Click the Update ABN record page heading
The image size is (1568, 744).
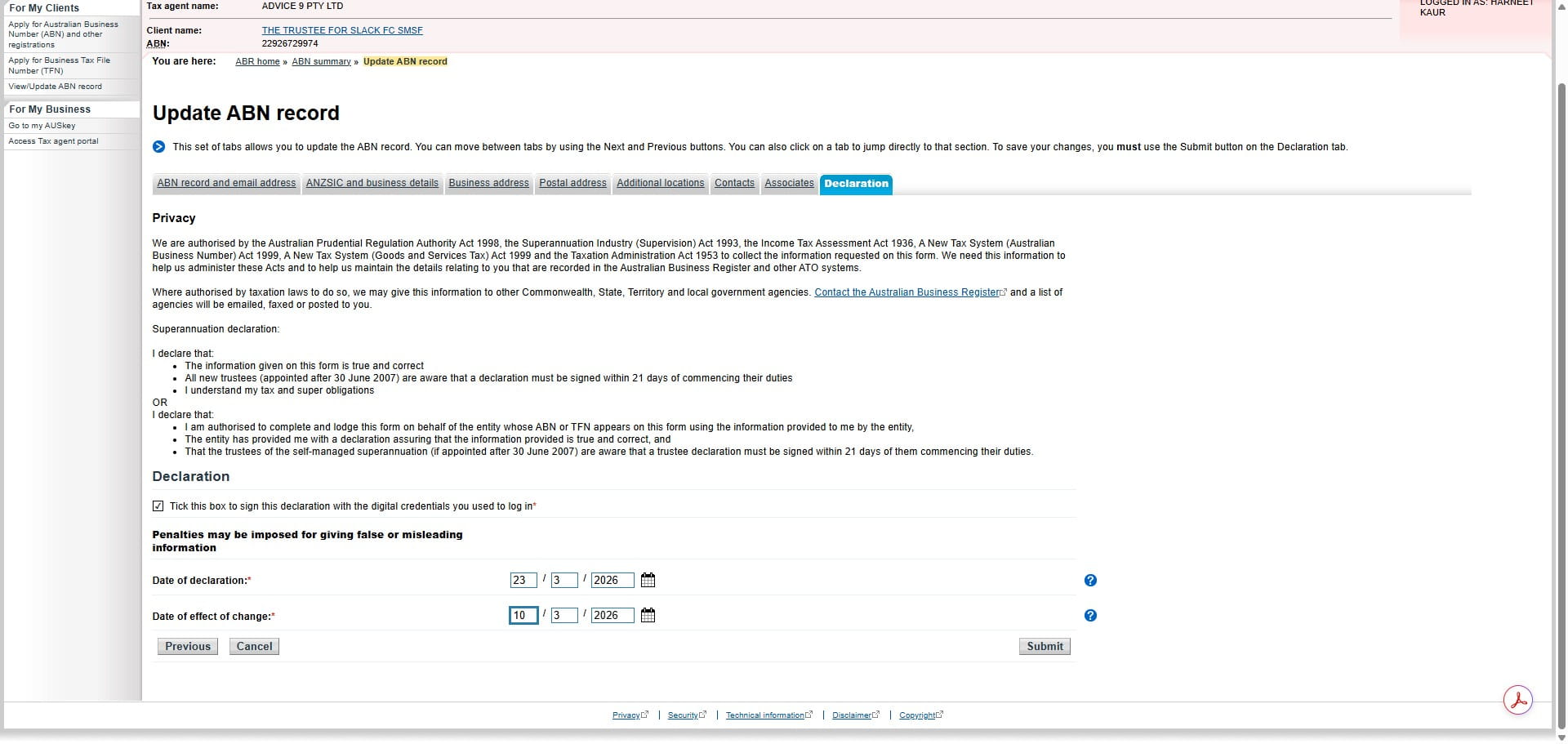pos(246,113)
